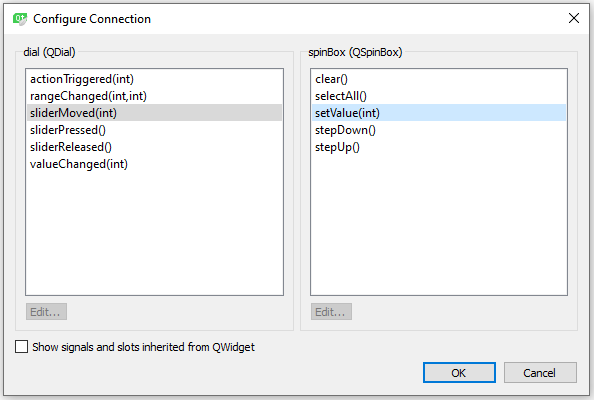Select the clear() slot
The width and height of the screenshot is (594, 400).
pos(439,79)
